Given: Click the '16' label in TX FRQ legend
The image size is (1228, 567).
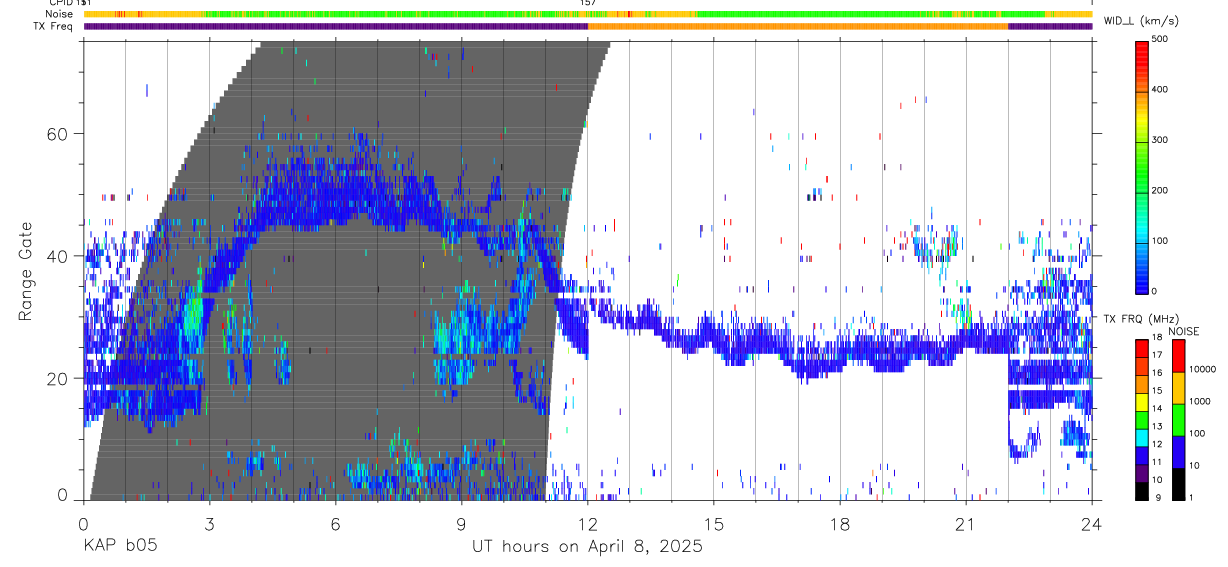Looking at the screenshot, I should point(1157,373).
